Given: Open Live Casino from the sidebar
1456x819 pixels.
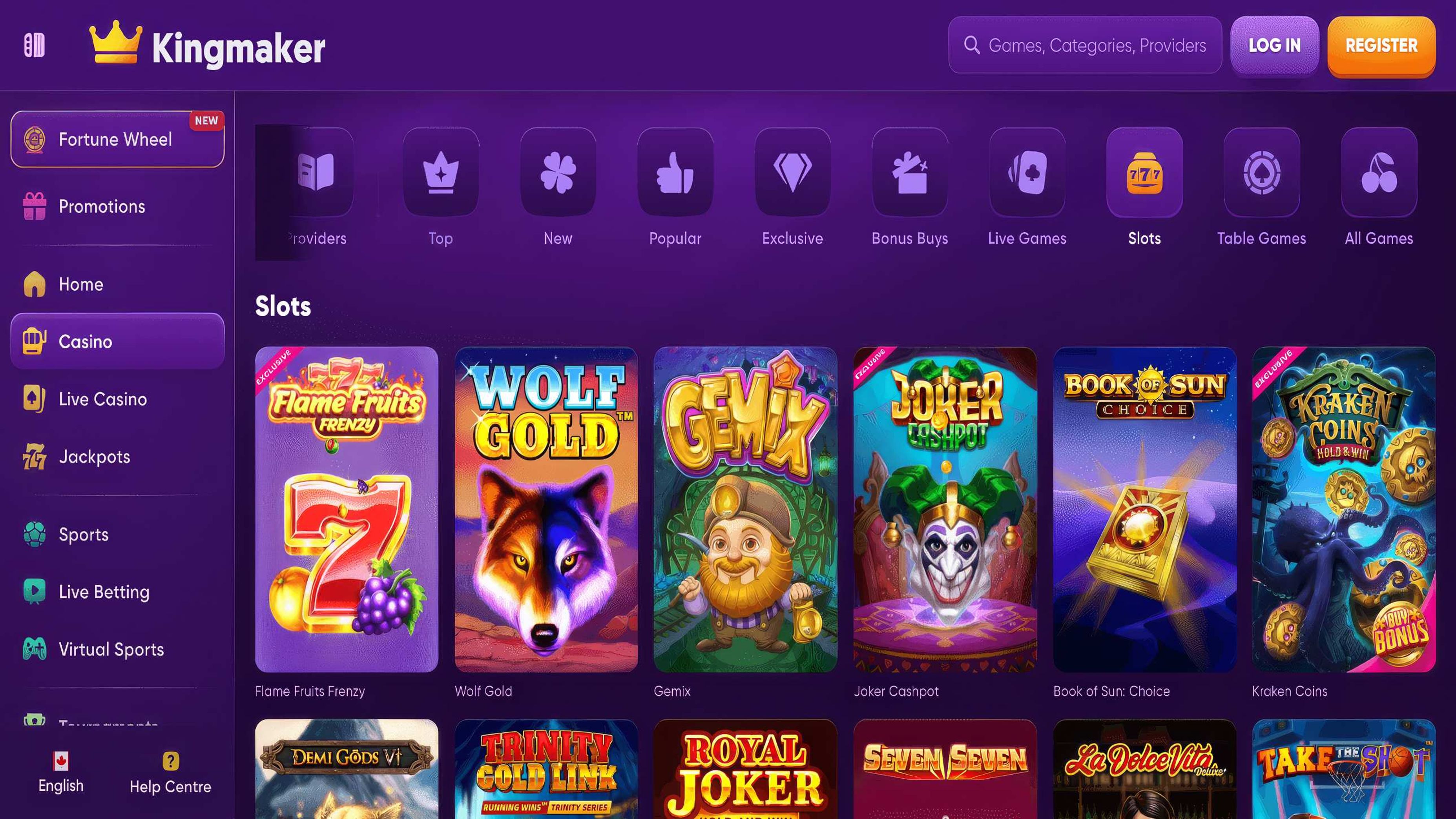Looking at the screenshot, I should pyautogui.click(x=118, y=399).
